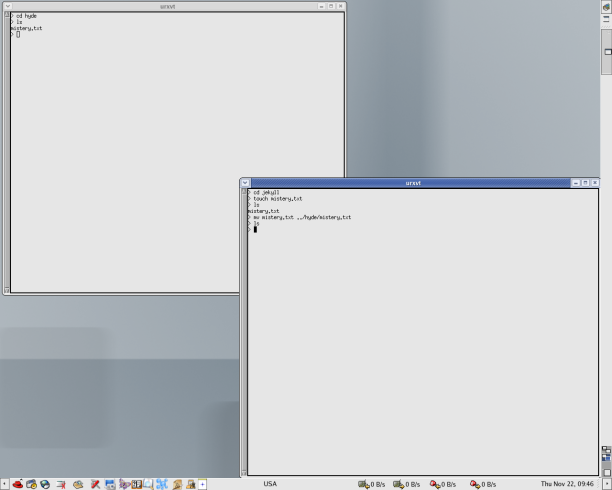The width and height of the screenshot is (612, 490).
Task: Minimize the background urxvt window
Action: click(x=321, y=6)
